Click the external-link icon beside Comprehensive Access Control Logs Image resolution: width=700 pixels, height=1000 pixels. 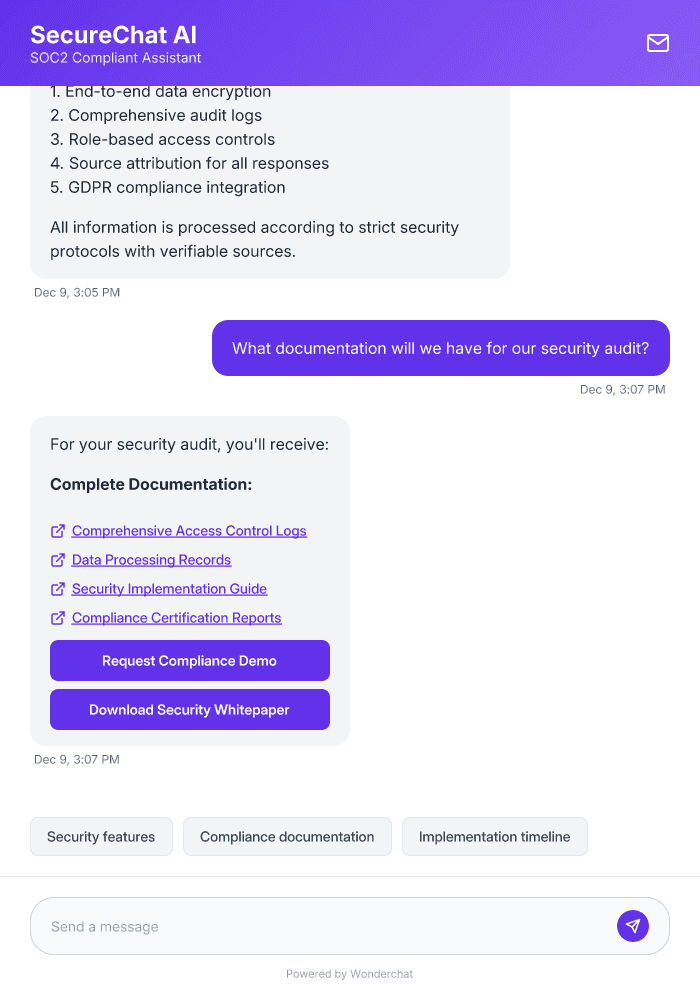coord(57,530)
